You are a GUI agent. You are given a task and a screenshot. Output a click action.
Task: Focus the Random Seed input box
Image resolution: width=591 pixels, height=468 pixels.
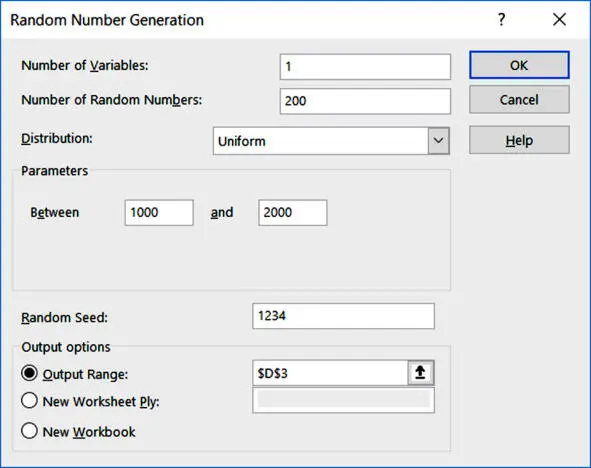343,316
